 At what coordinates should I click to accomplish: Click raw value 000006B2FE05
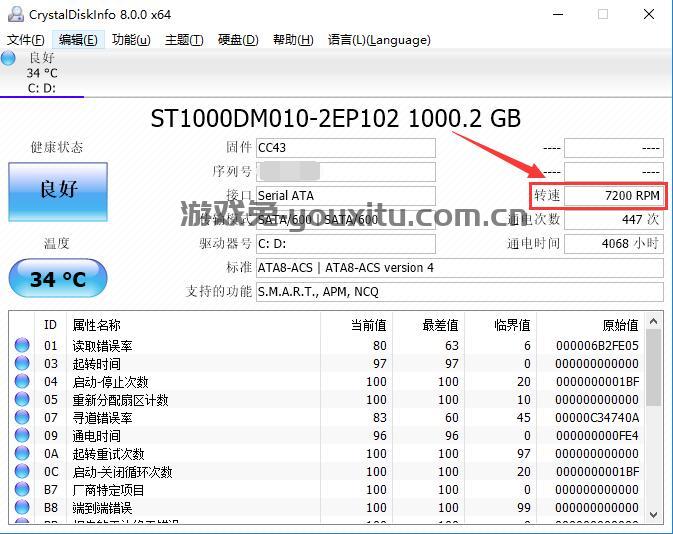597,346
